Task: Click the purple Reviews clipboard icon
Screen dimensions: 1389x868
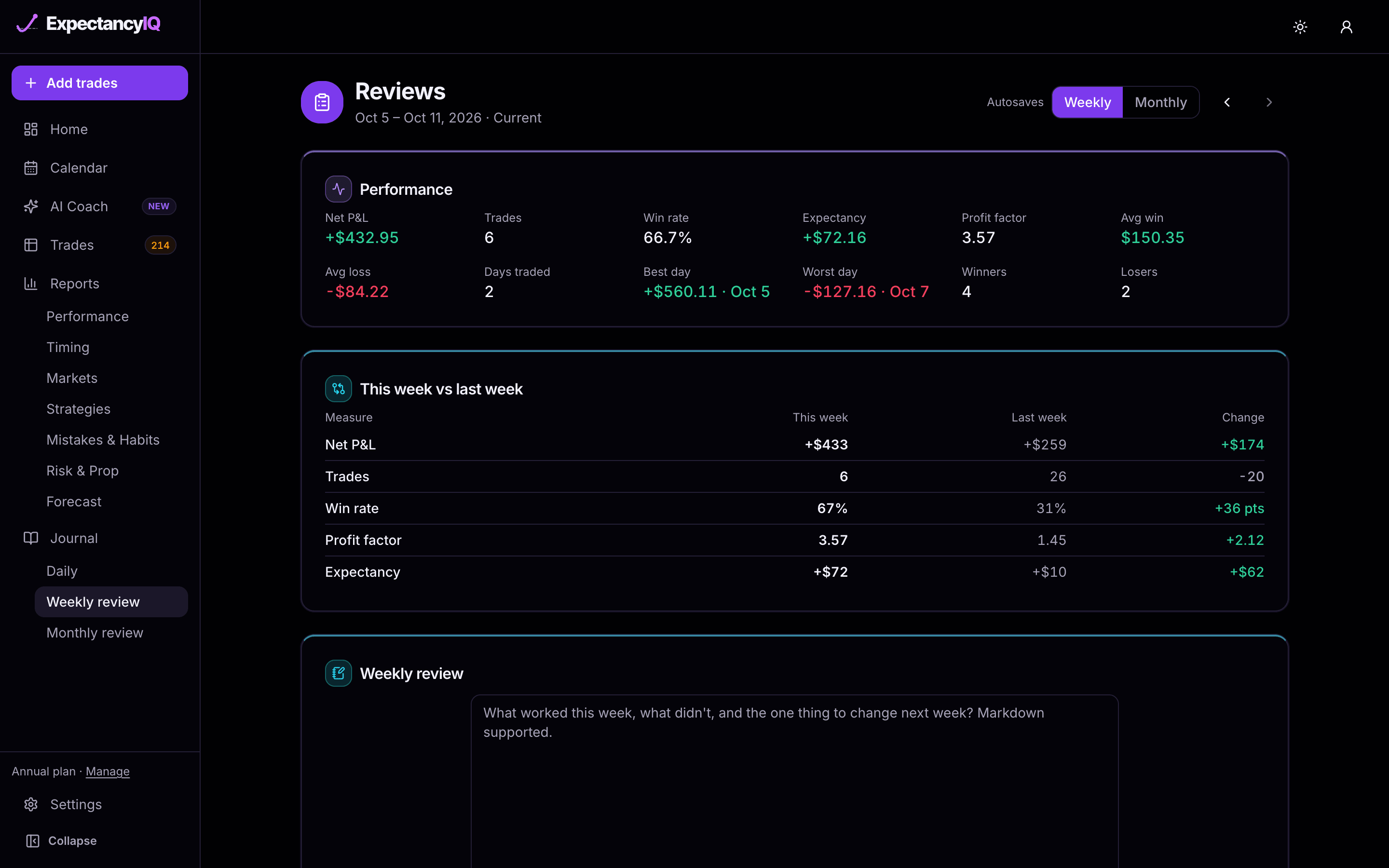Action: [x=322, y=102]
